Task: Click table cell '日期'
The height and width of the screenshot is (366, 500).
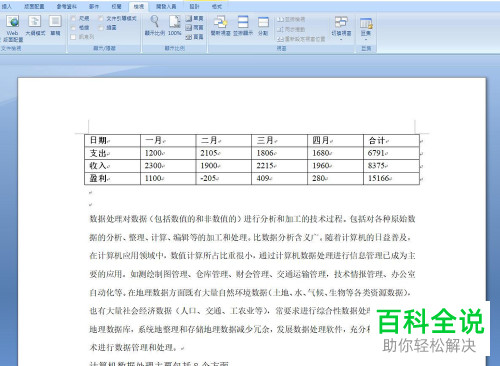Action: pyautogui.click(x=113, y=141)
